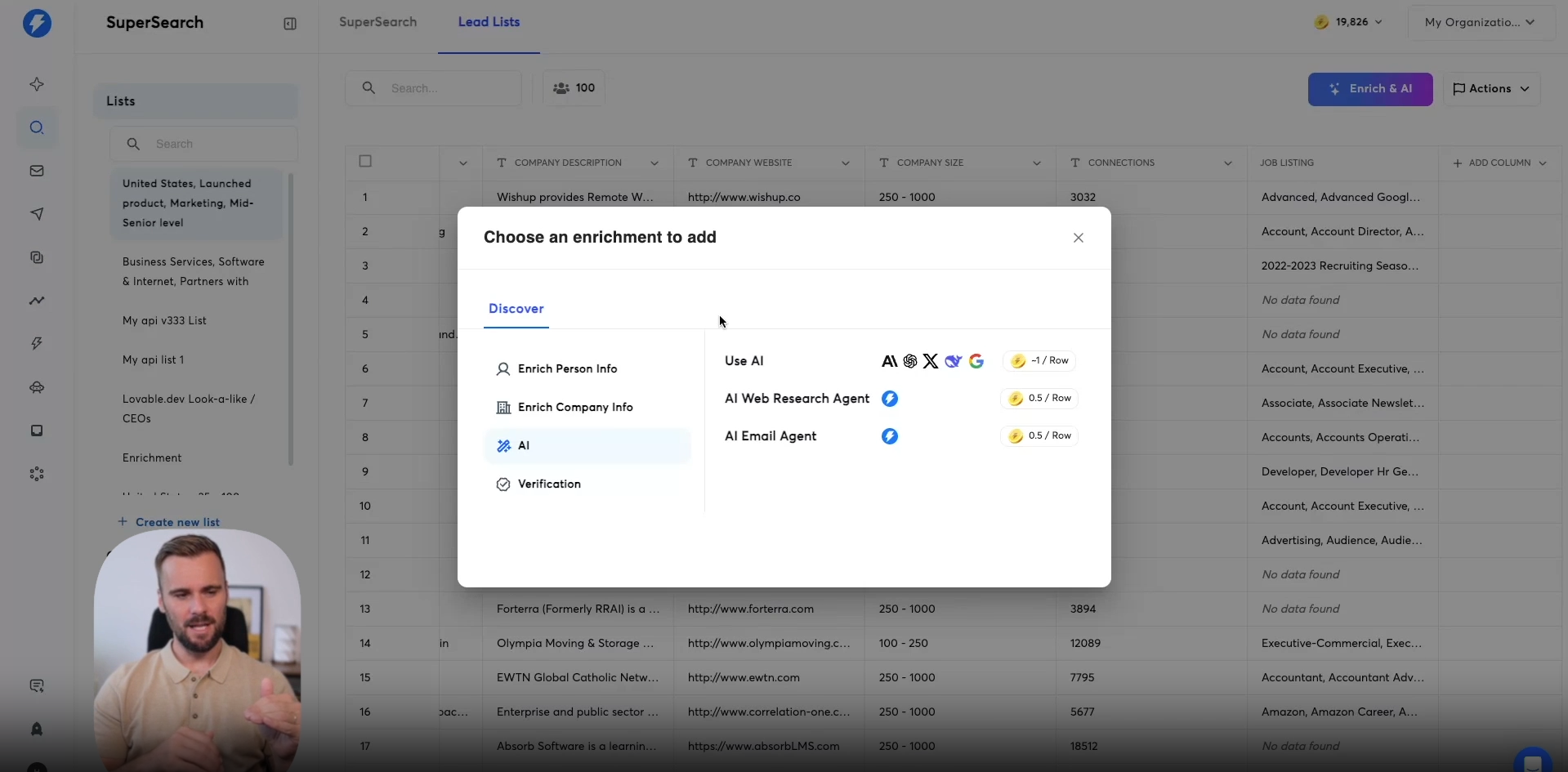Open the rocket sidebar icon
Image resolution: width=1568 pixels, height=772 pixels.
(x=37, y=730)
